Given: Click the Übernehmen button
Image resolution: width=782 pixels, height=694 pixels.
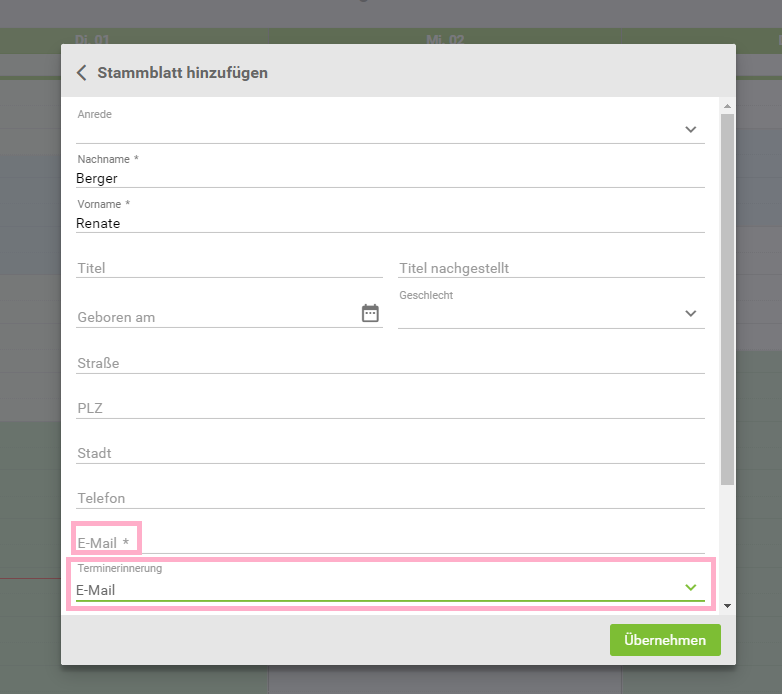Looking at the screenshot, I should click(665, 640).
